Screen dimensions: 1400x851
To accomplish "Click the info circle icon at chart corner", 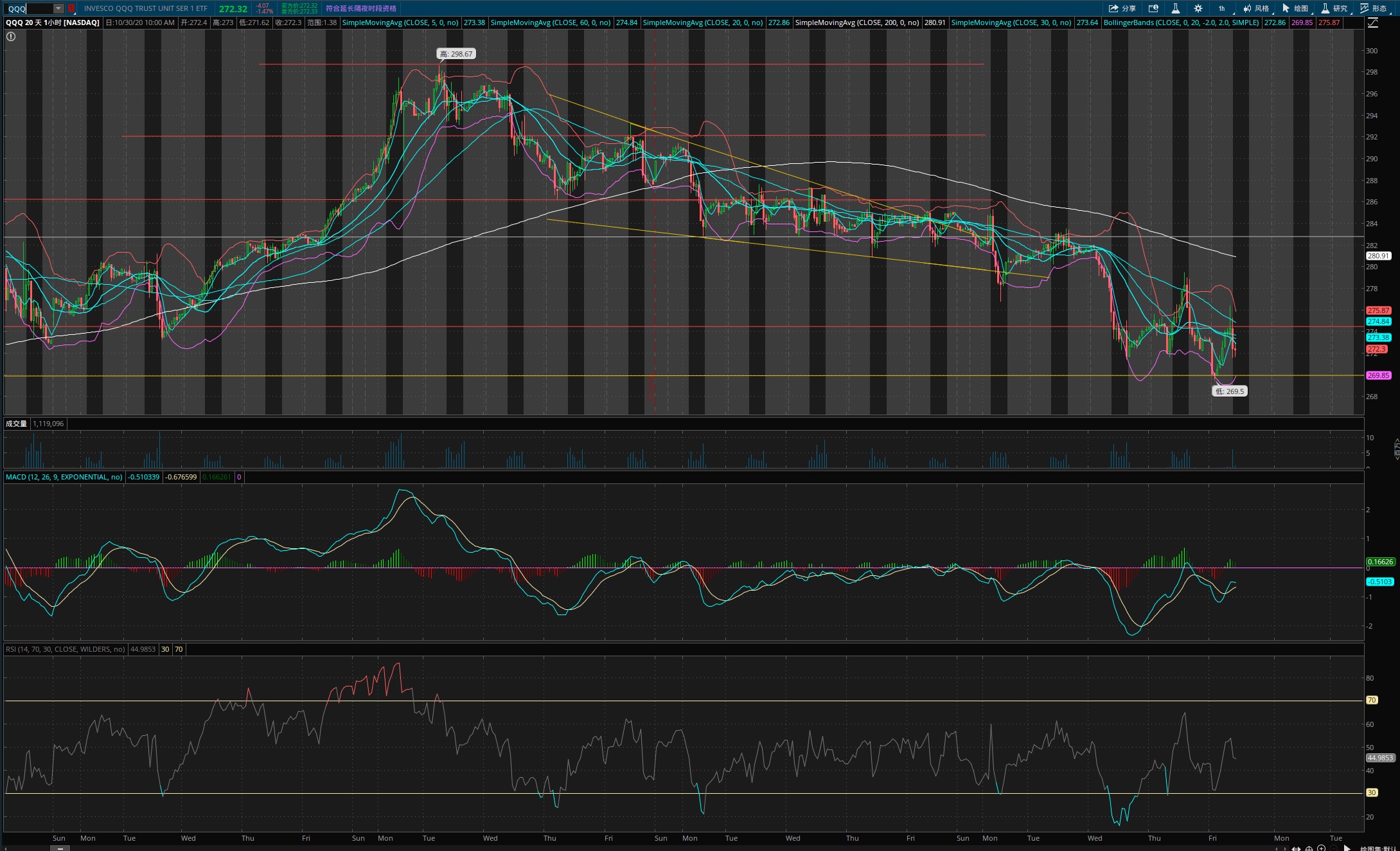I will click(x=11, y=37).
